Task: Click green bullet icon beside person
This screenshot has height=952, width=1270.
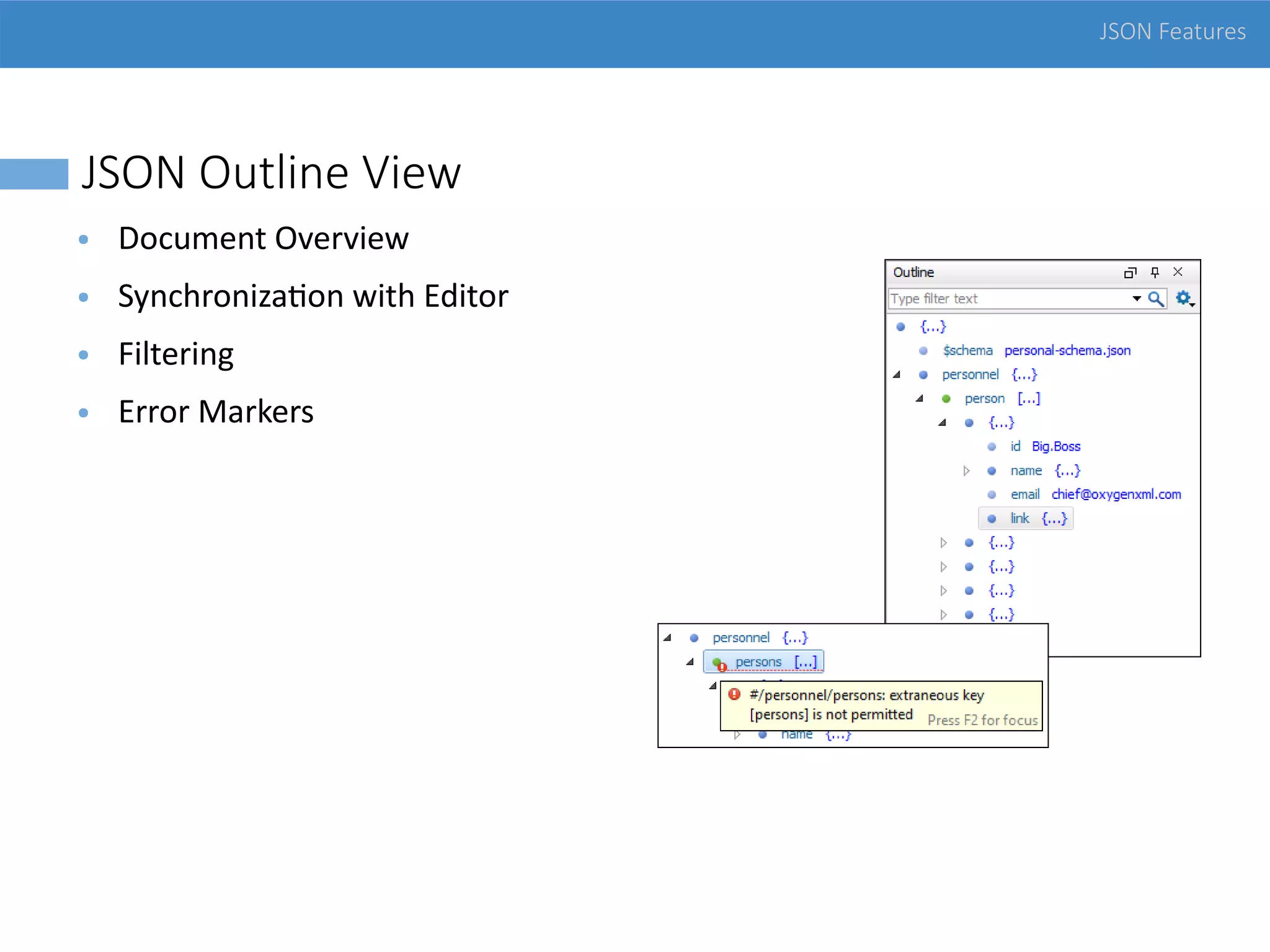Action: point(946,399)
